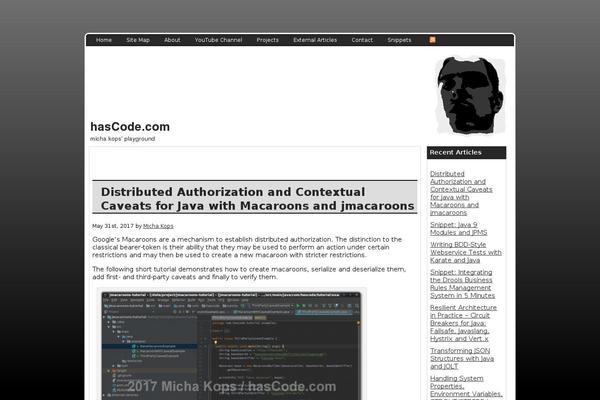The width and height of the screenshot is (600, 400).
Task: Open External Articles page
Action: pos(315,40)
